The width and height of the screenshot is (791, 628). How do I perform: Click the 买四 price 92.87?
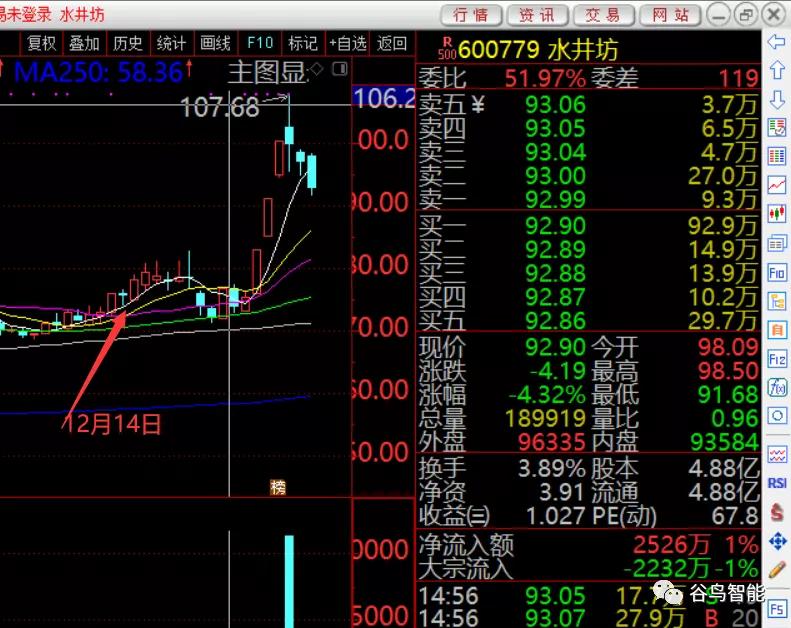[x=555, y=297]
